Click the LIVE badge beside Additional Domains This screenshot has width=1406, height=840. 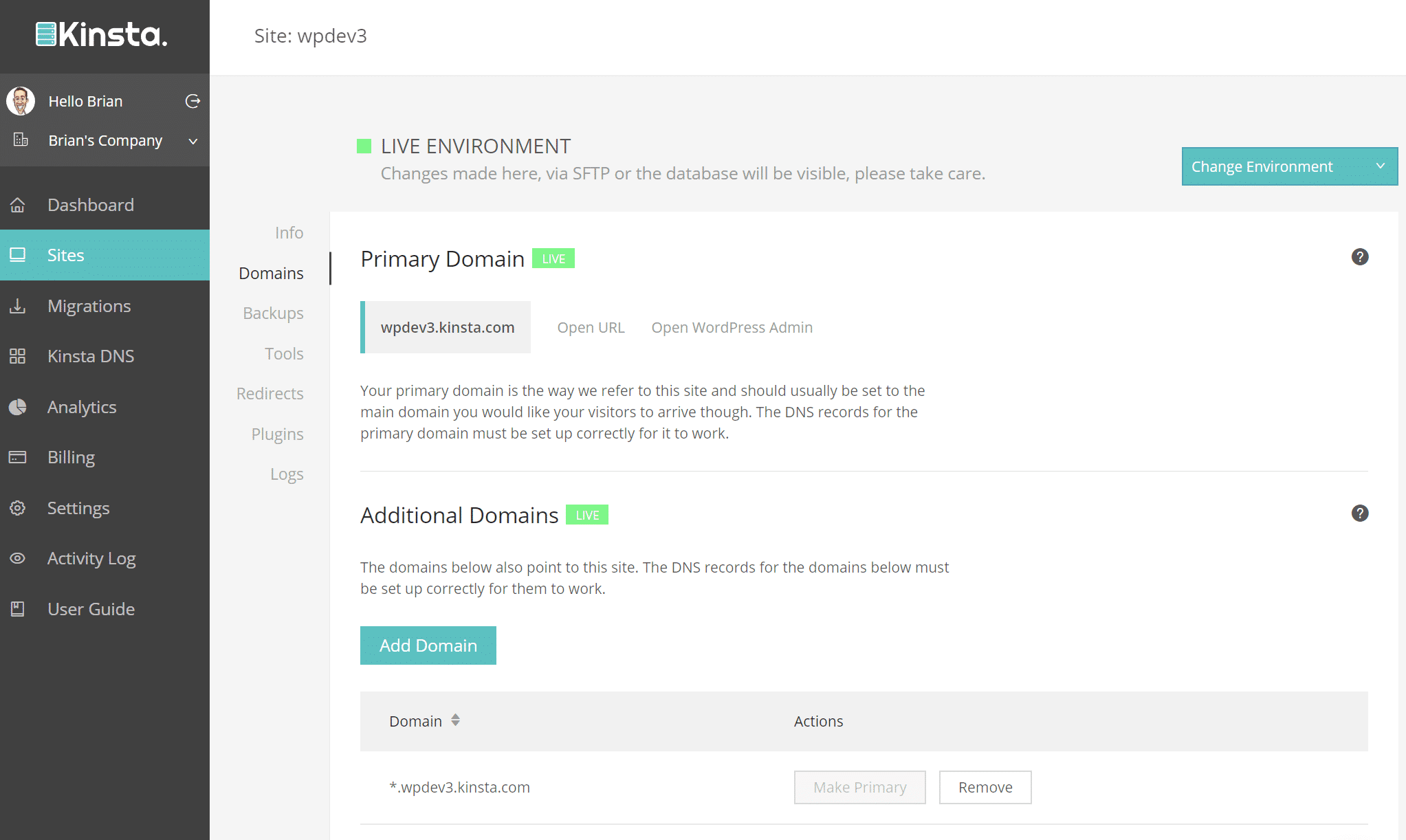[x=587, y=515]
